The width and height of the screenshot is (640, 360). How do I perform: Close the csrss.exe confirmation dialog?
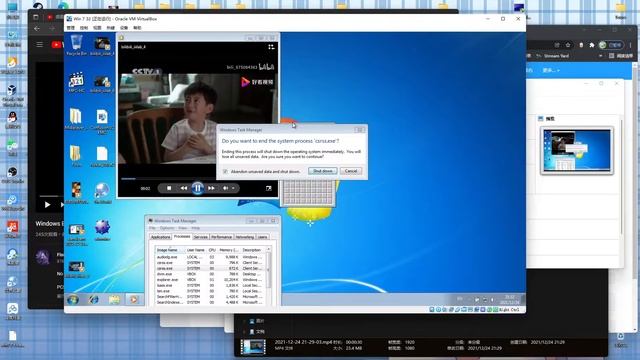[x=360, y=130]
